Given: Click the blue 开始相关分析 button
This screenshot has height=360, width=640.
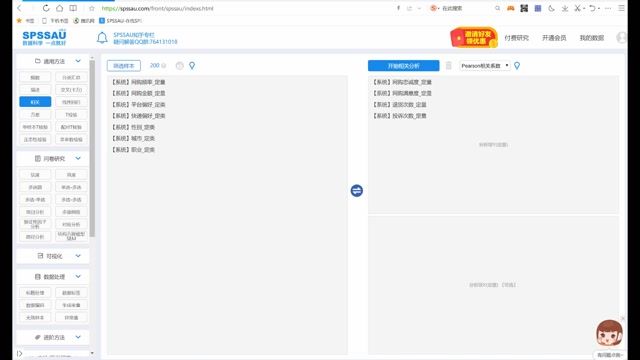Looking at the screenshot, I should pyautogui.click(x=404, y=66).
